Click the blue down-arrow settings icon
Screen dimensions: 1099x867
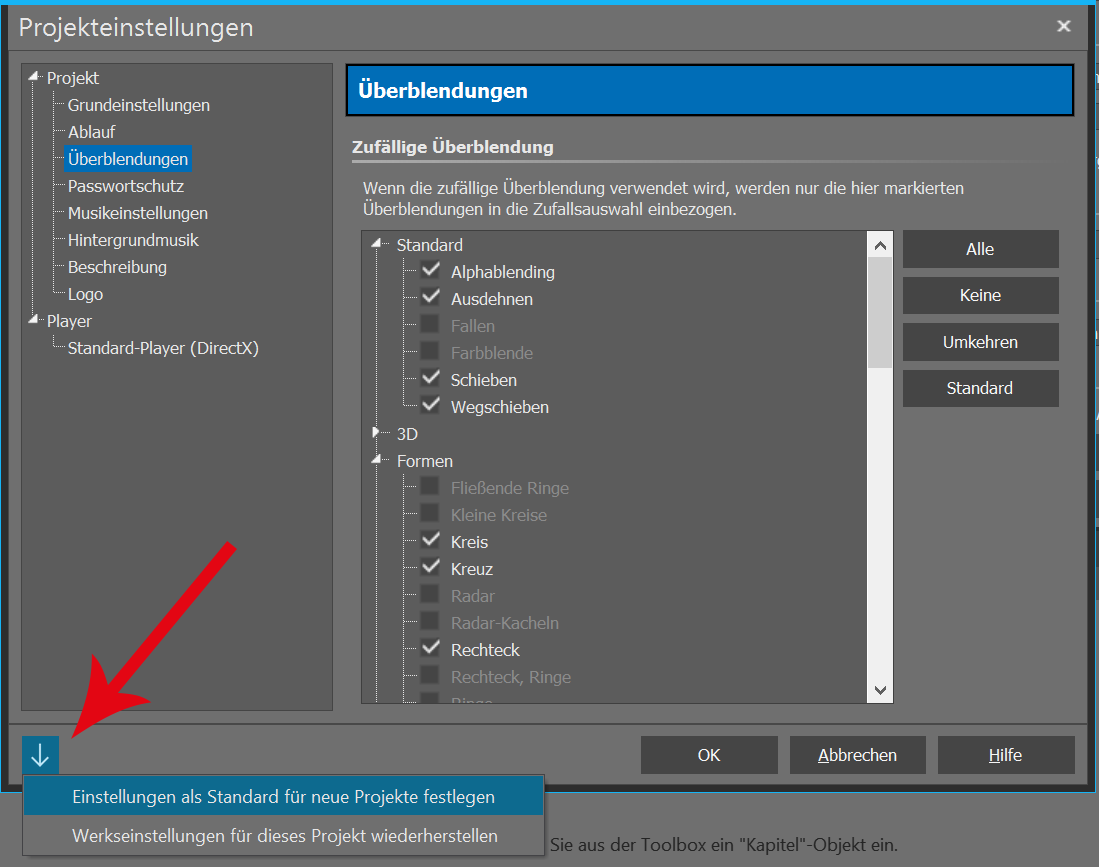point(40,755)
